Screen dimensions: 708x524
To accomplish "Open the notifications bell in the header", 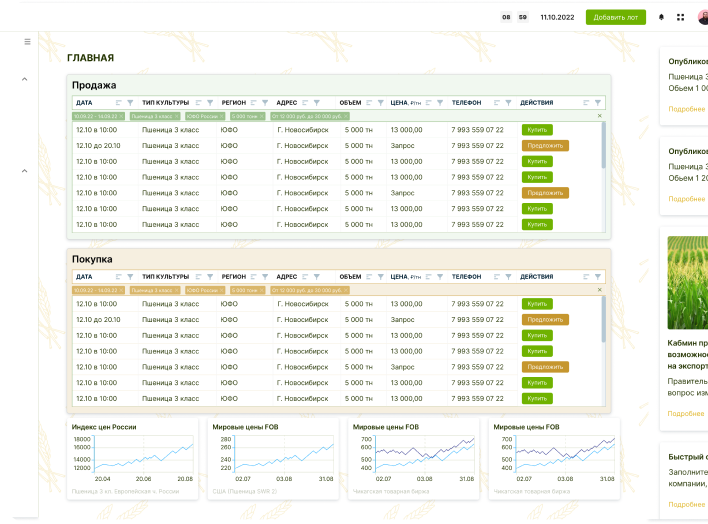I will pos(661,17).
